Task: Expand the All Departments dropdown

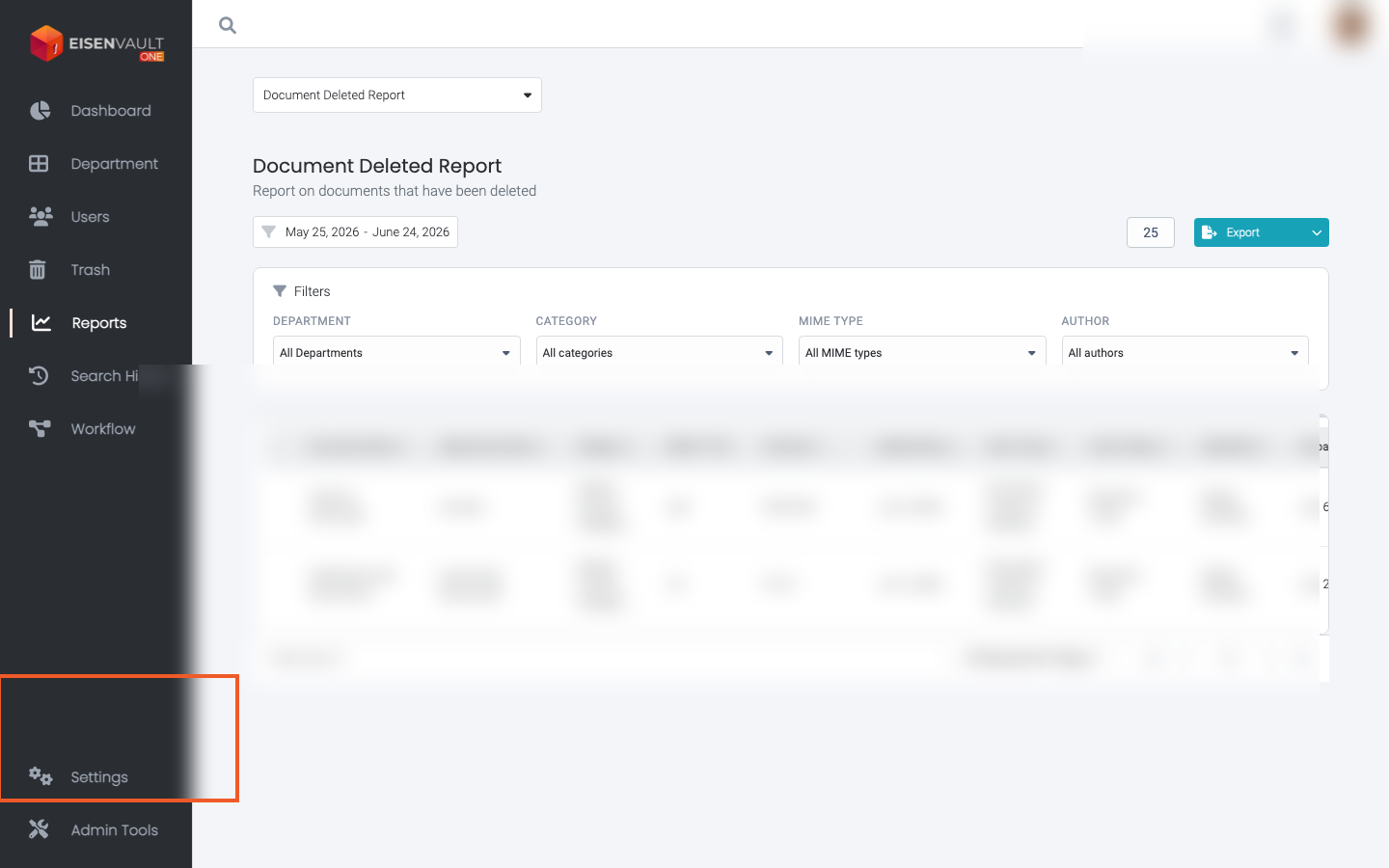Action: [396, 352]
